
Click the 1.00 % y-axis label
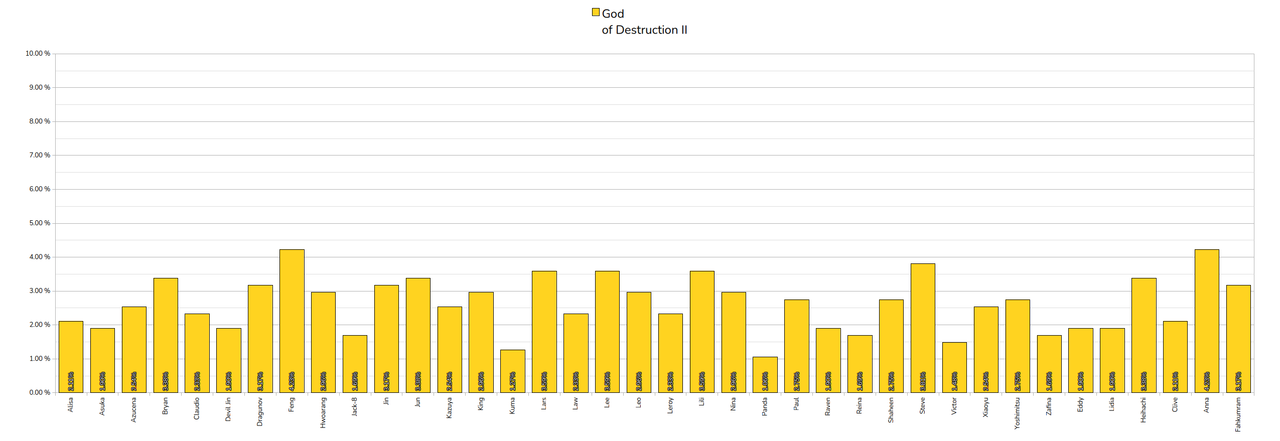(39, 359)
